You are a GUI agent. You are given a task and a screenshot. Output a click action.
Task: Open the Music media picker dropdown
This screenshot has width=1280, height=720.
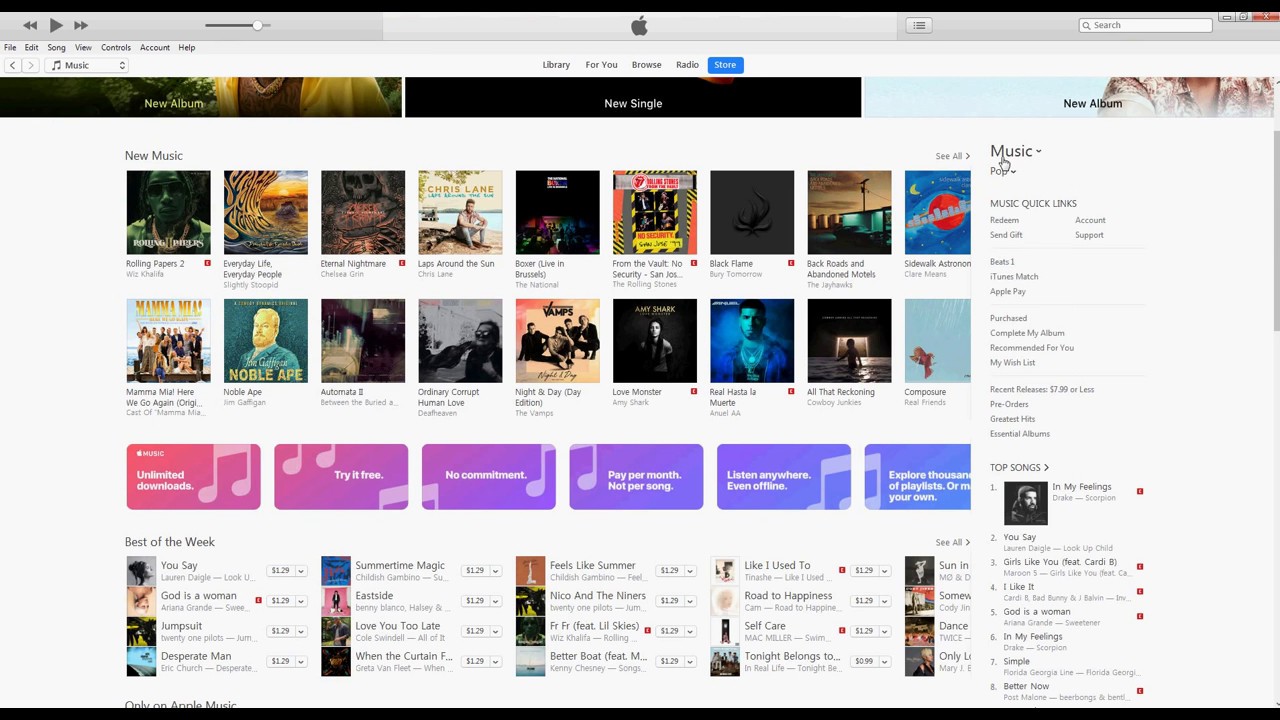point(88,65)
